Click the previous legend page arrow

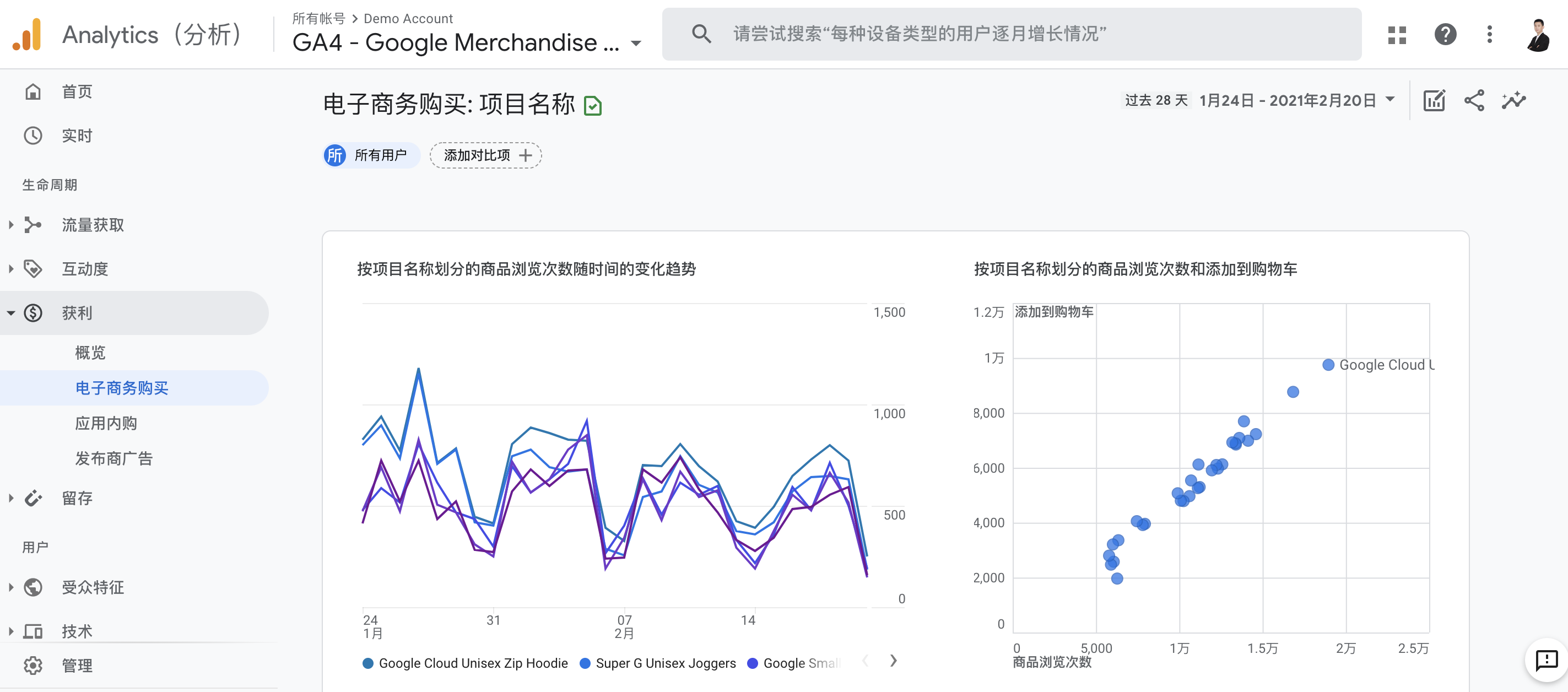click(865, 661)
